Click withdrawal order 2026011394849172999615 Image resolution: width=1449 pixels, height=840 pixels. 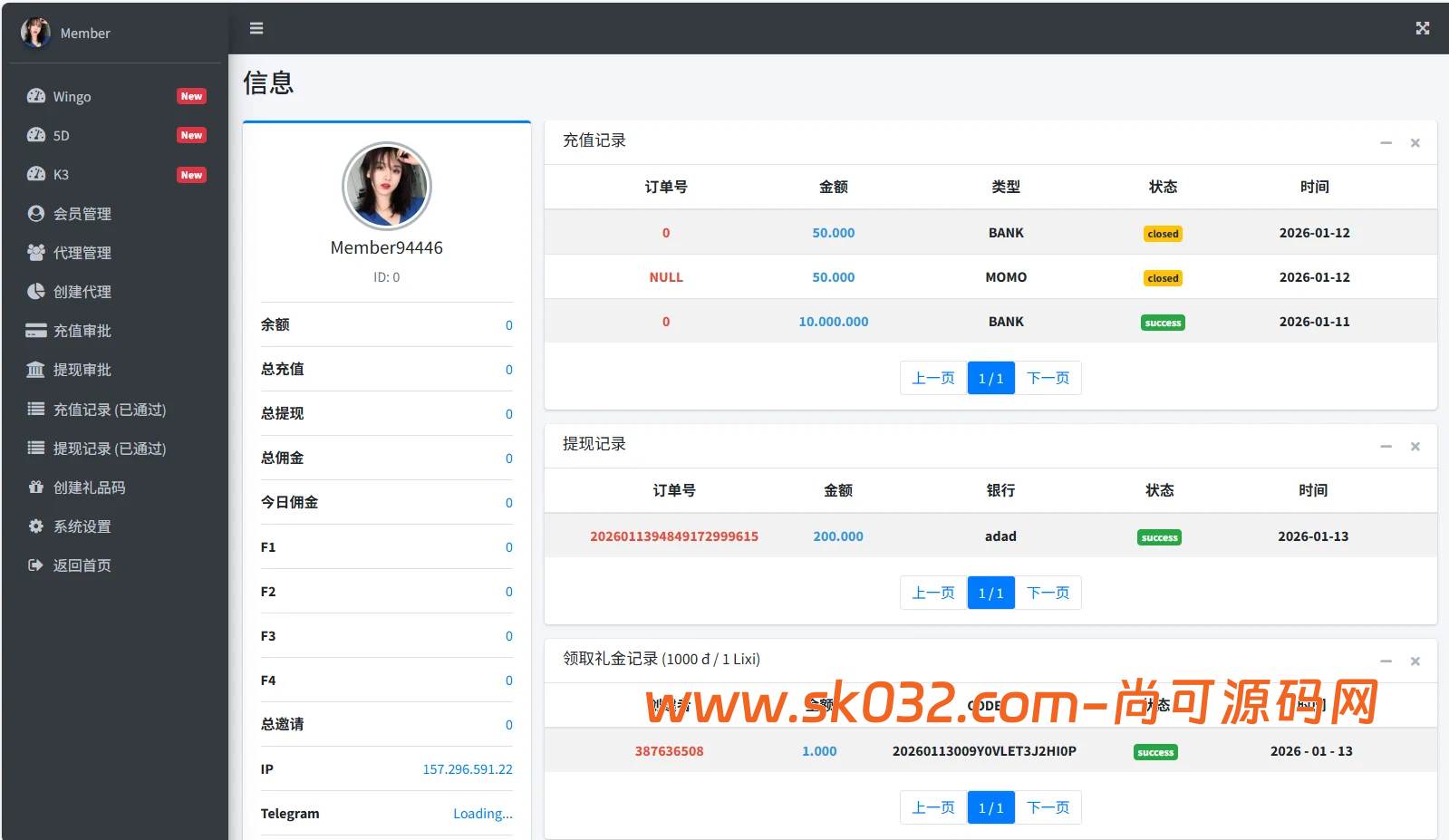pyautogui.click(x=674, y=536)
